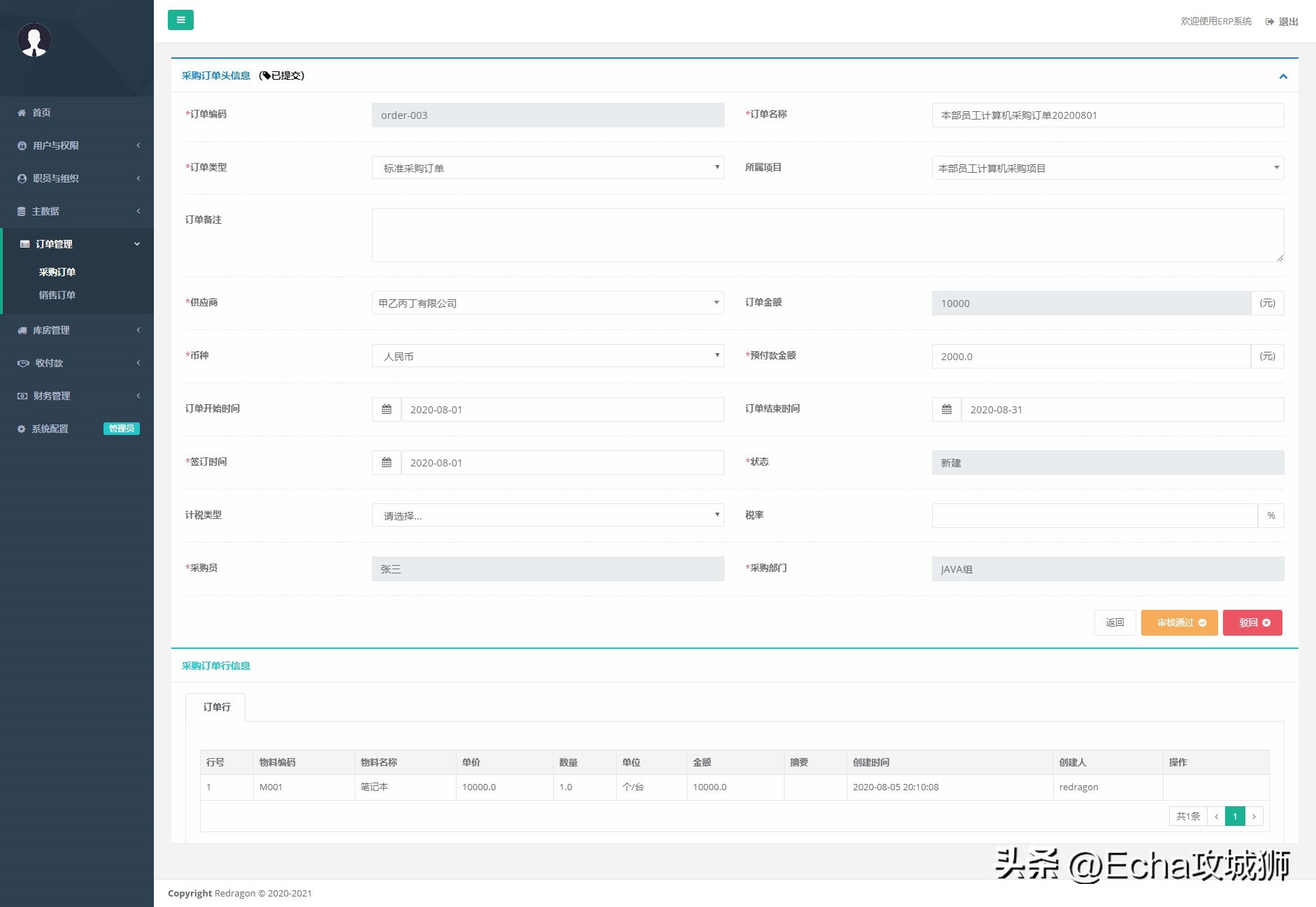This screenshot has width=1316, height=907.
Task: Click the 订单结束时间 date field
Action: (x=1123, y=409)
